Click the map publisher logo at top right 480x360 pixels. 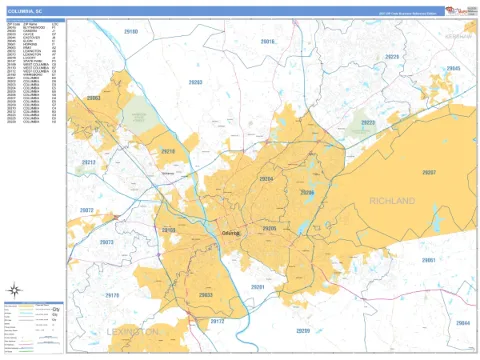(461, 11)
